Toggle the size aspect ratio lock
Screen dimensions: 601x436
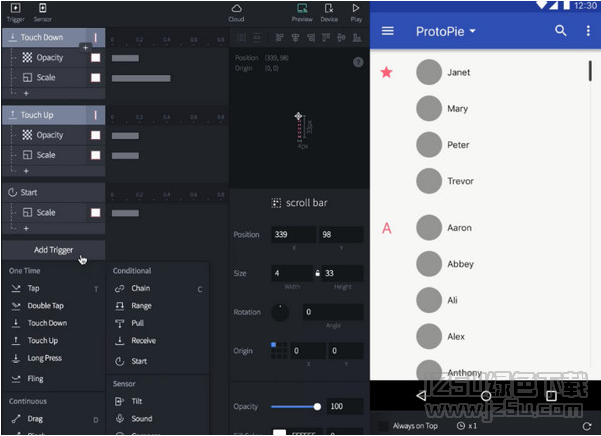point(317,273)
